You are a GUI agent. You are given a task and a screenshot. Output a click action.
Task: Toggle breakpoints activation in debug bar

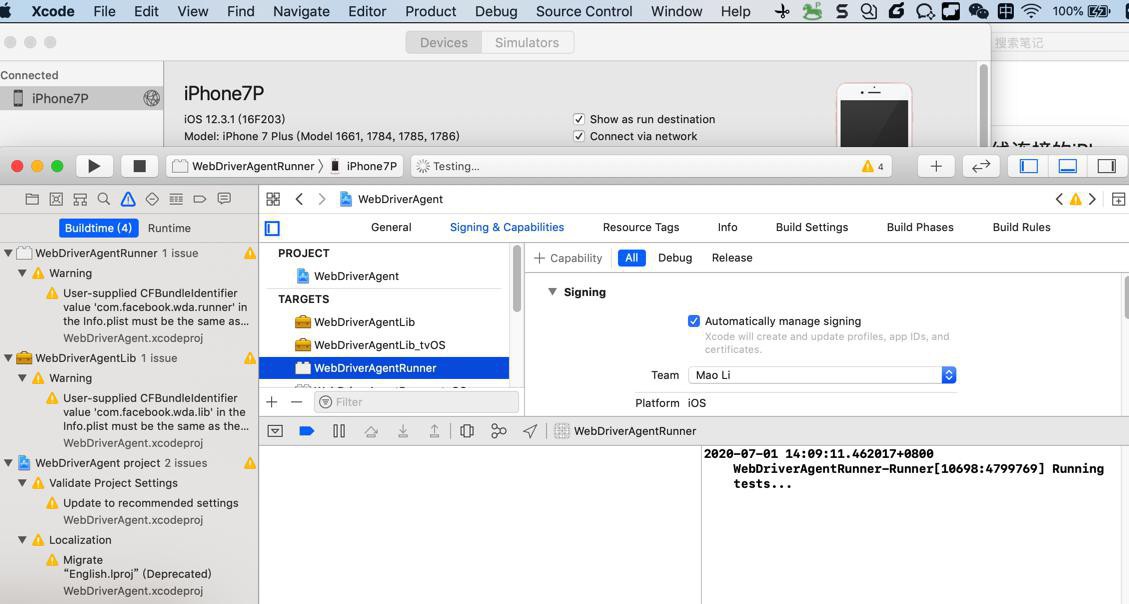(x=307, y=431)
